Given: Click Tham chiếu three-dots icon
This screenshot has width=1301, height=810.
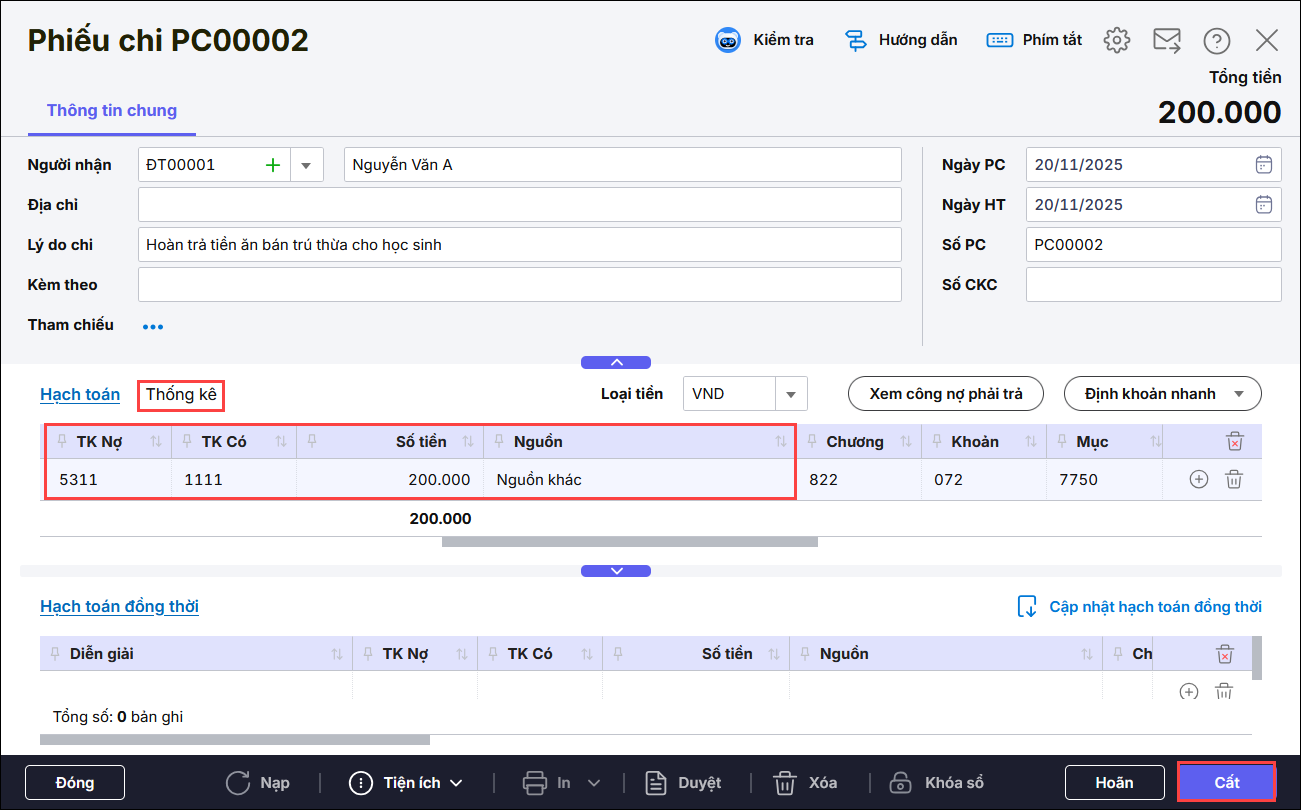Looking at the screenshot, I should [153, 326].
